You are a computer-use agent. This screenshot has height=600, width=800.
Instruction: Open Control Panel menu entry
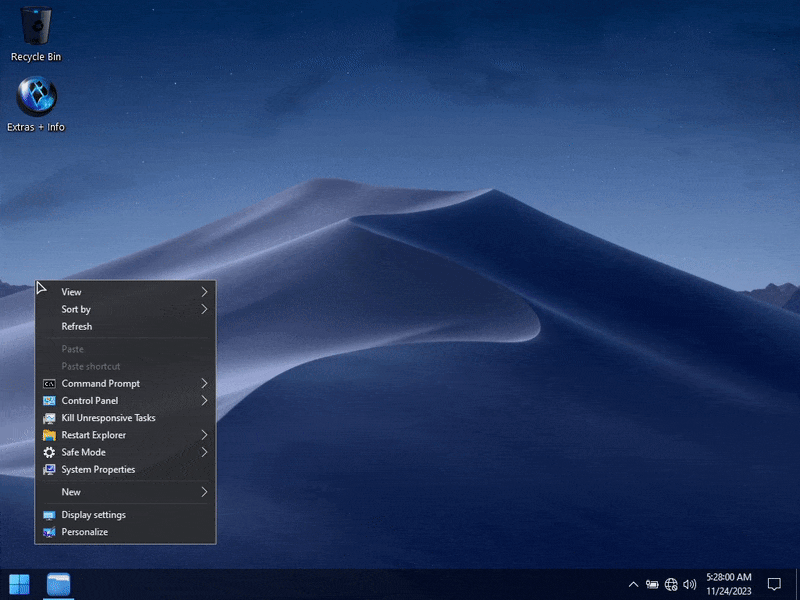(x=126, y=401)
